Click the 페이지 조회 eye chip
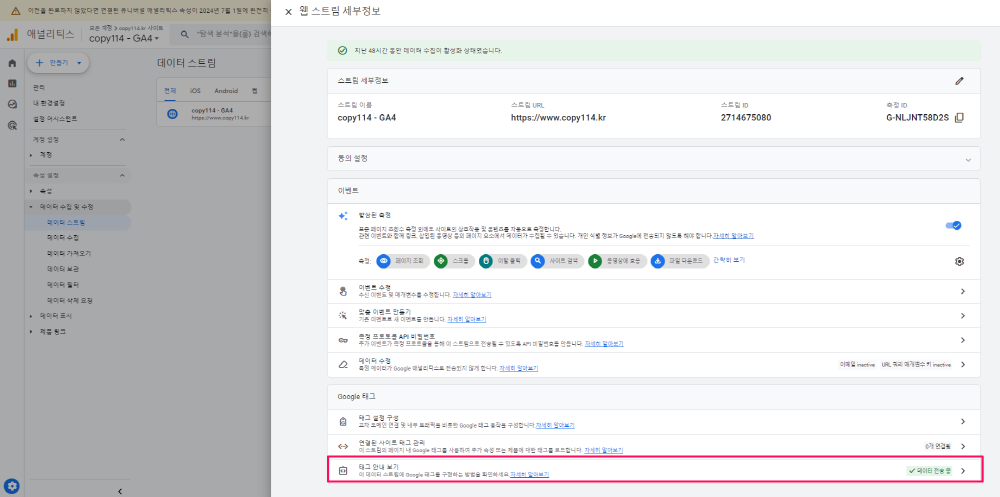The image size is (1000, 497). point(403,261)
